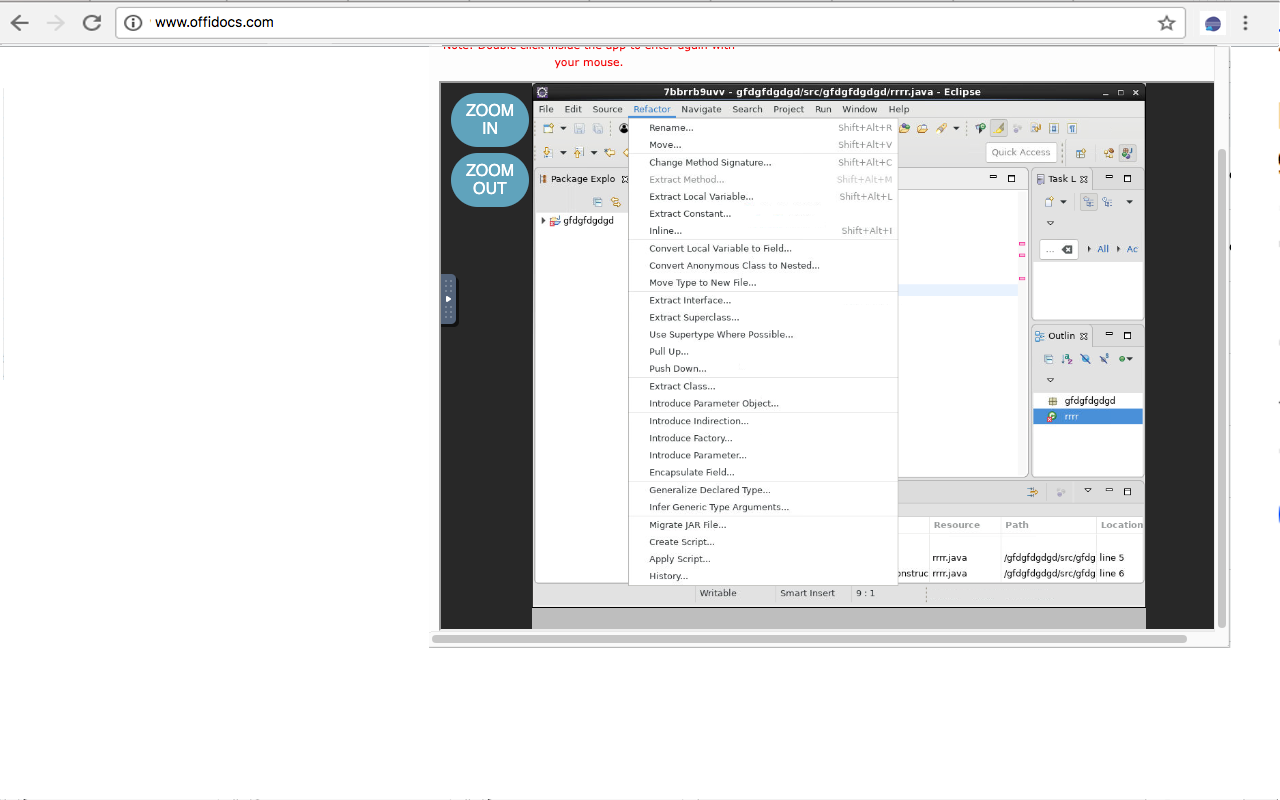
Task: Click Link with Editor icon in Package Explorer
Action: click(615, 201)
